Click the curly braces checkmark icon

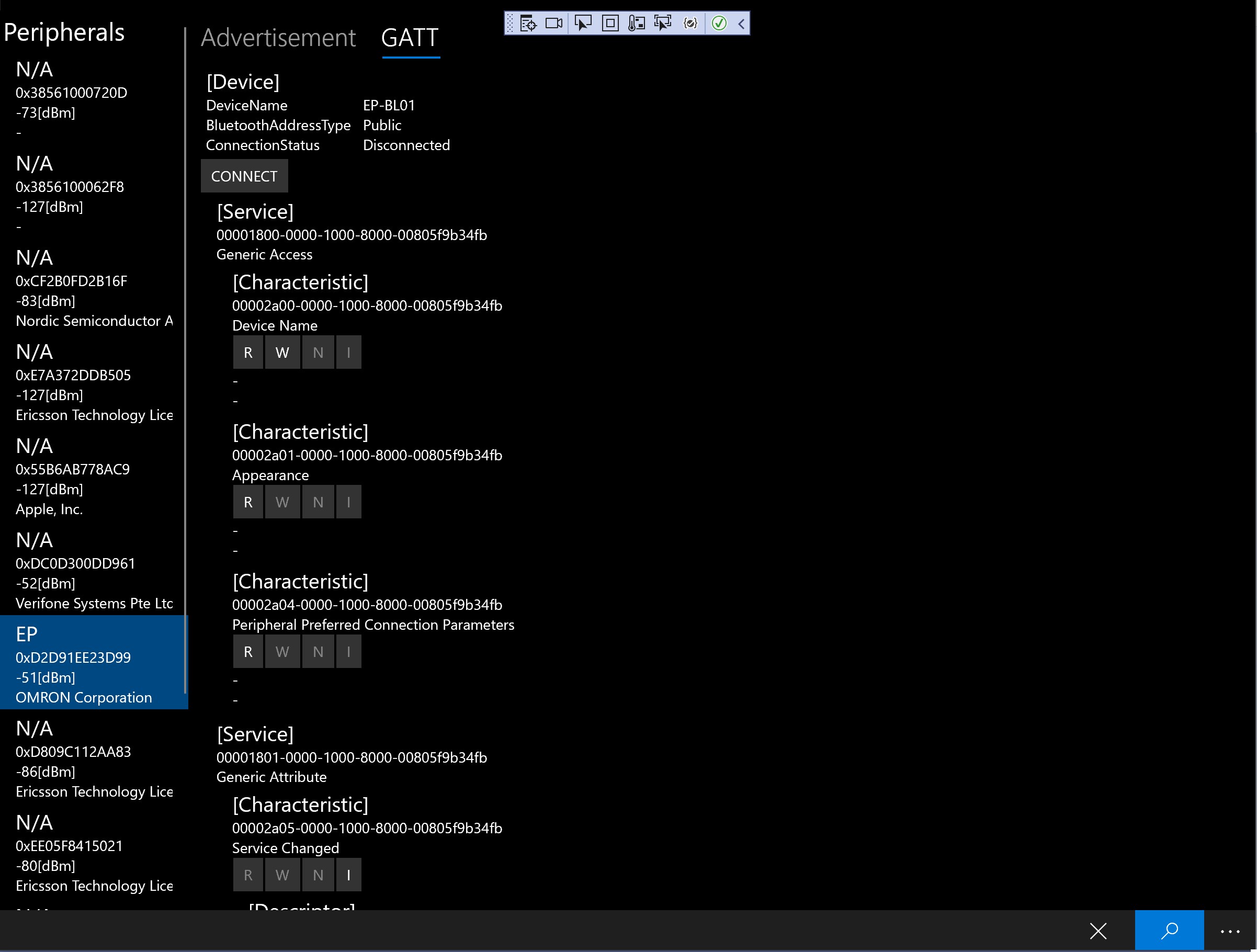point(690,24)
